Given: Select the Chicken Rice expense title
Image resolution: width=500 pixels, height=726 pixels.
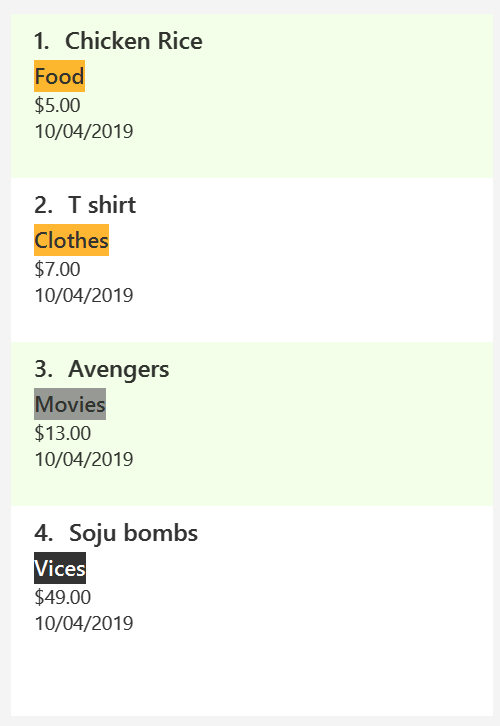Looking at the screenshot, I should point(133,41).
